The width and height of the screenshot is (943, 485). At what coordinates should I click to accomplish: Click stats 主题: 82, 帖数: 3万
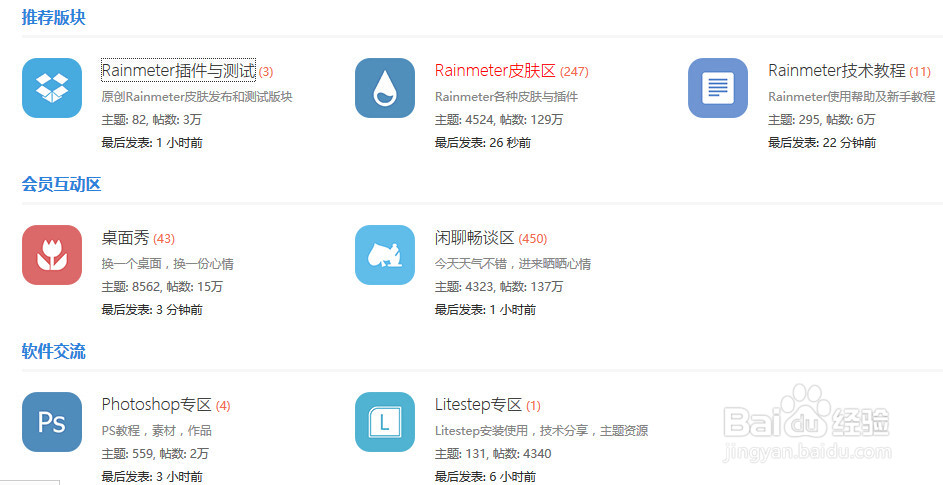click(152, 120)
